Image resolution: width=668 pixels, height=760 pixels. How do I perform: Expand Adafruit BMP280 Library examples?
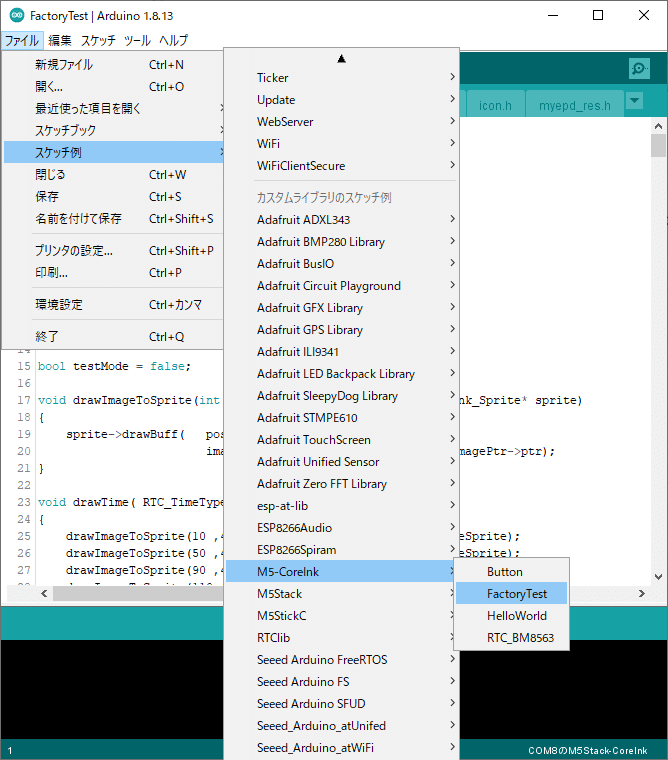pos(341,241)
